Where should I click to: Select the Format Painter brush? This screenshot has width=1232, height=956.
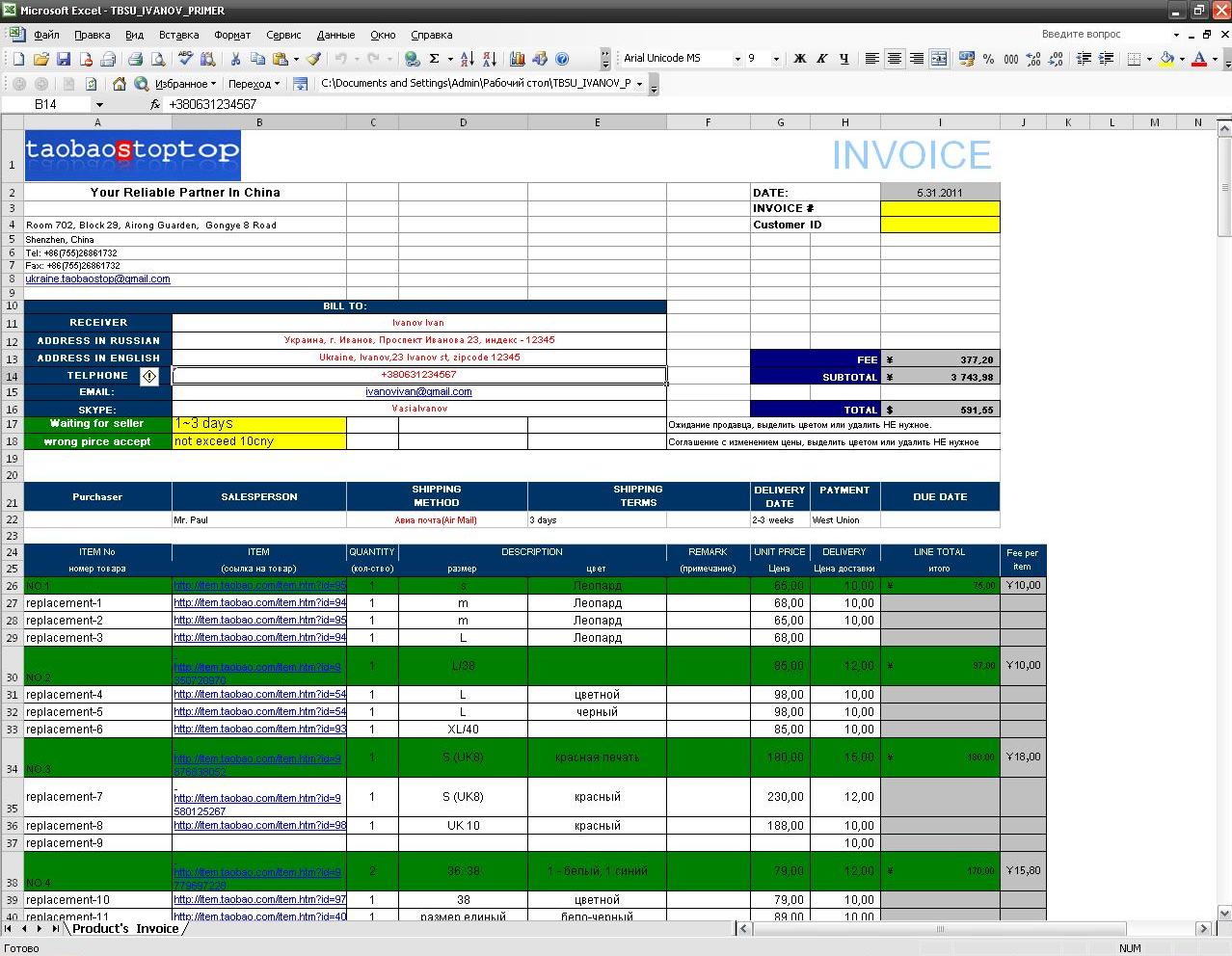tap(314, 59)
